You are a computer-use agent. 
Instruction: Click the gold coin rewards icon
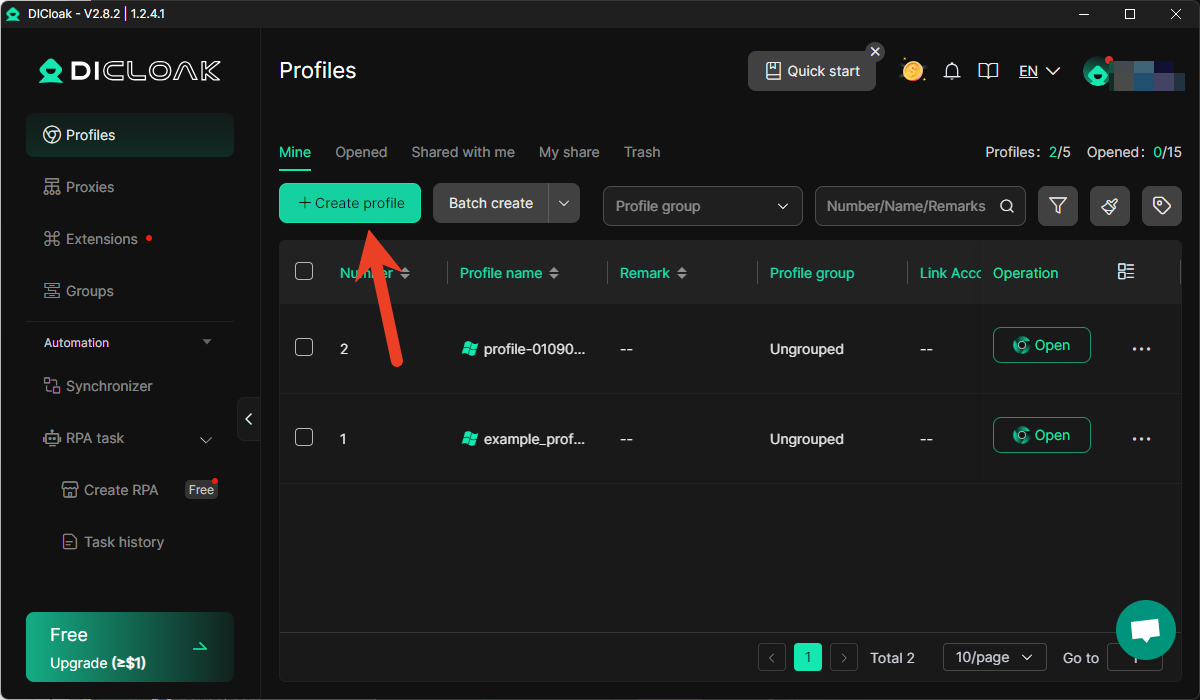tap(912, 71)
